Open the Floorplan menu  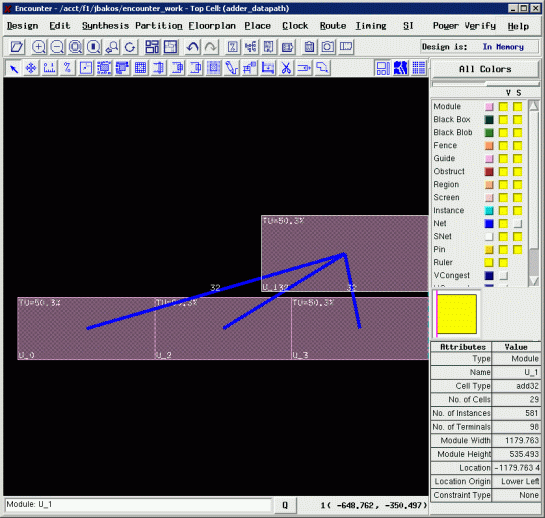point(212,26)
